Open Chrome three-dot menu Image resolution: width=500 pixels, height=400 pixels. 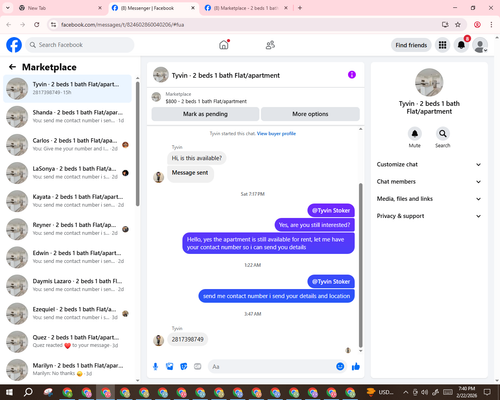click(491, 25)
